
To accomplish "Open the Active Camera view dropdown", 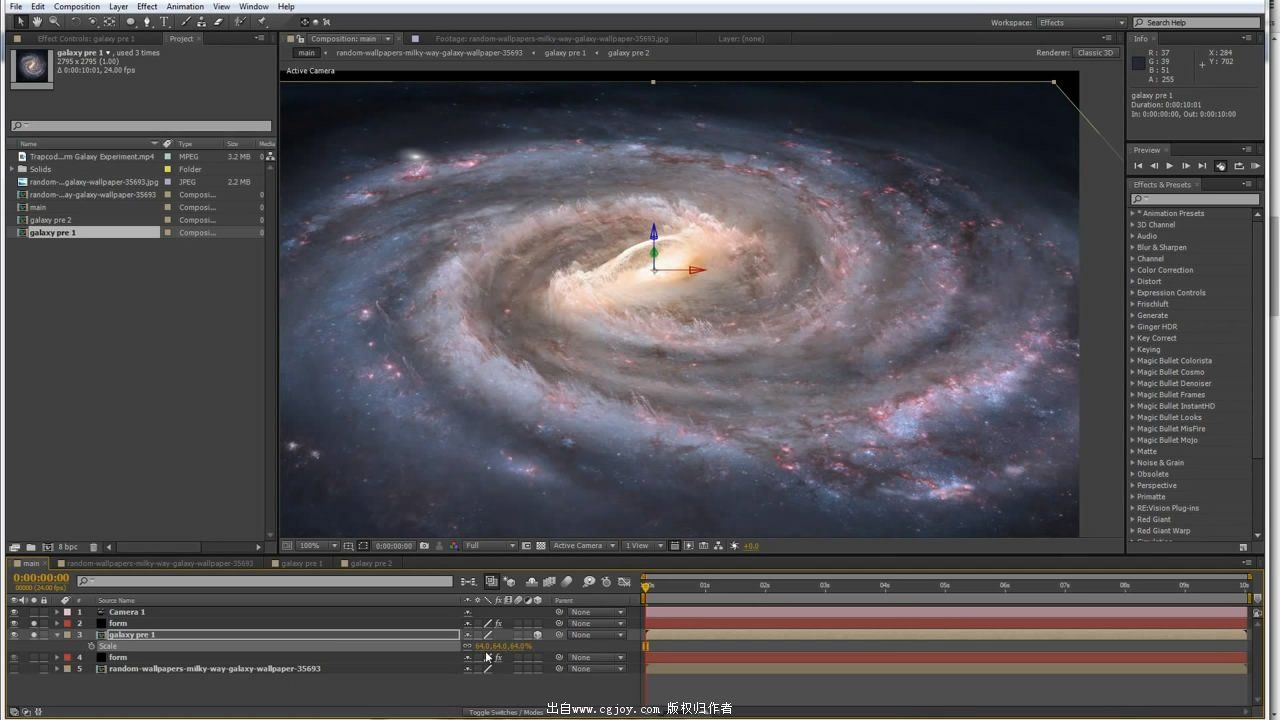I will (x=584, y=546).
